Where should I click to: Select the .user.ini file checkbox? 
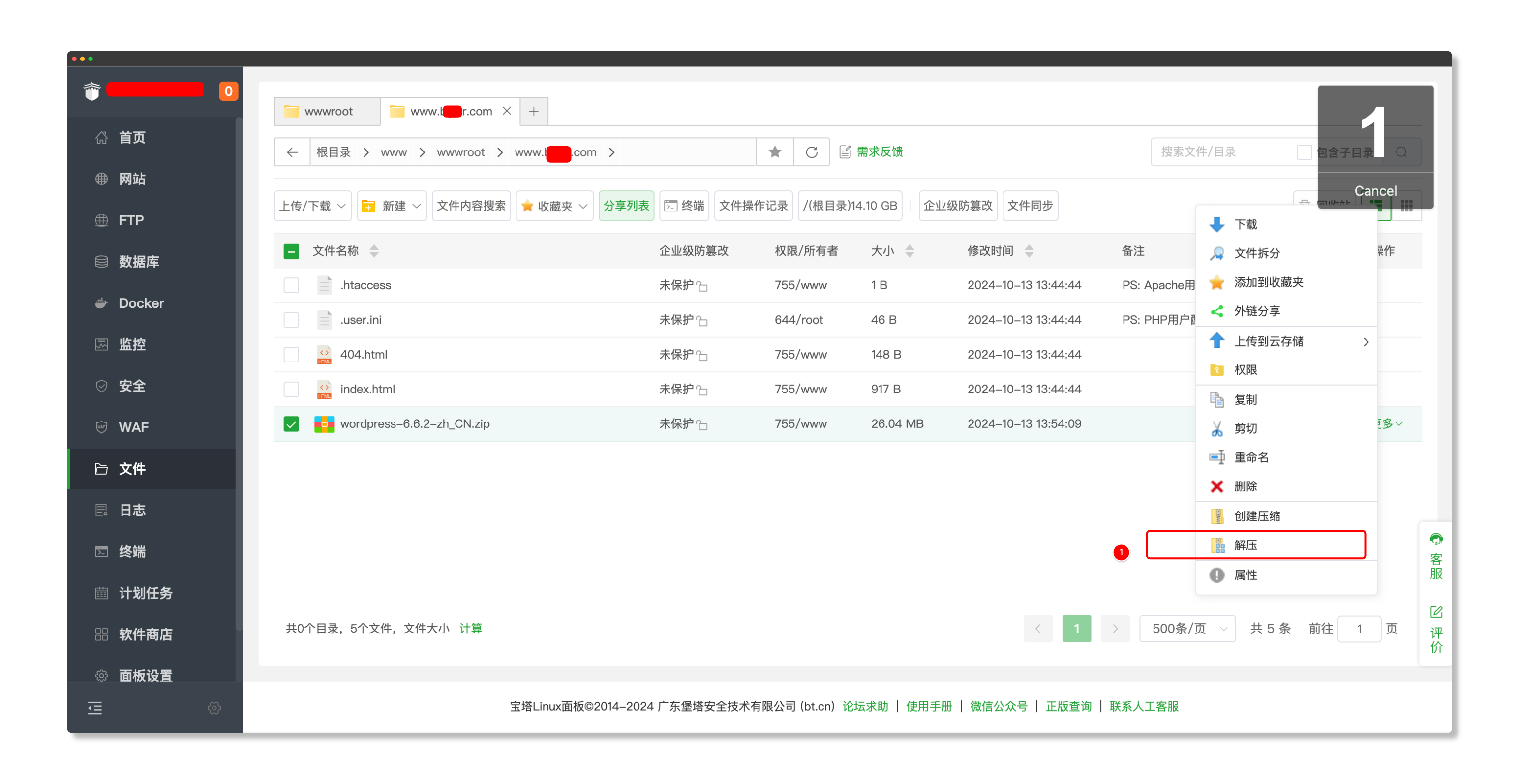(x=291, y=320)
